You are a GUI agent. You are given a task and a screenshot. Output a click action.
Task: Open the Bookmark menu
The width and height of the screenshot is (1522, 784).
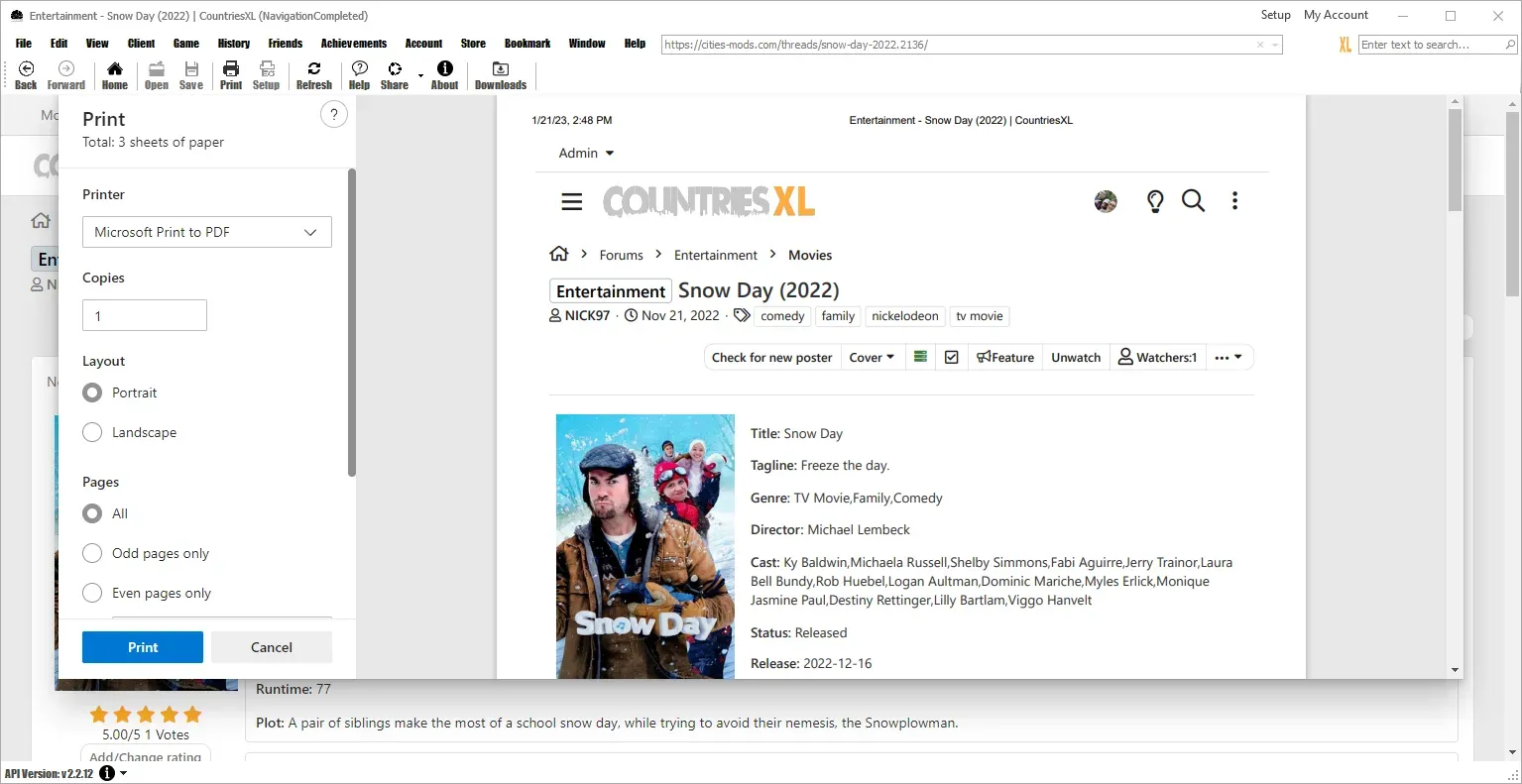coord(527,44)
